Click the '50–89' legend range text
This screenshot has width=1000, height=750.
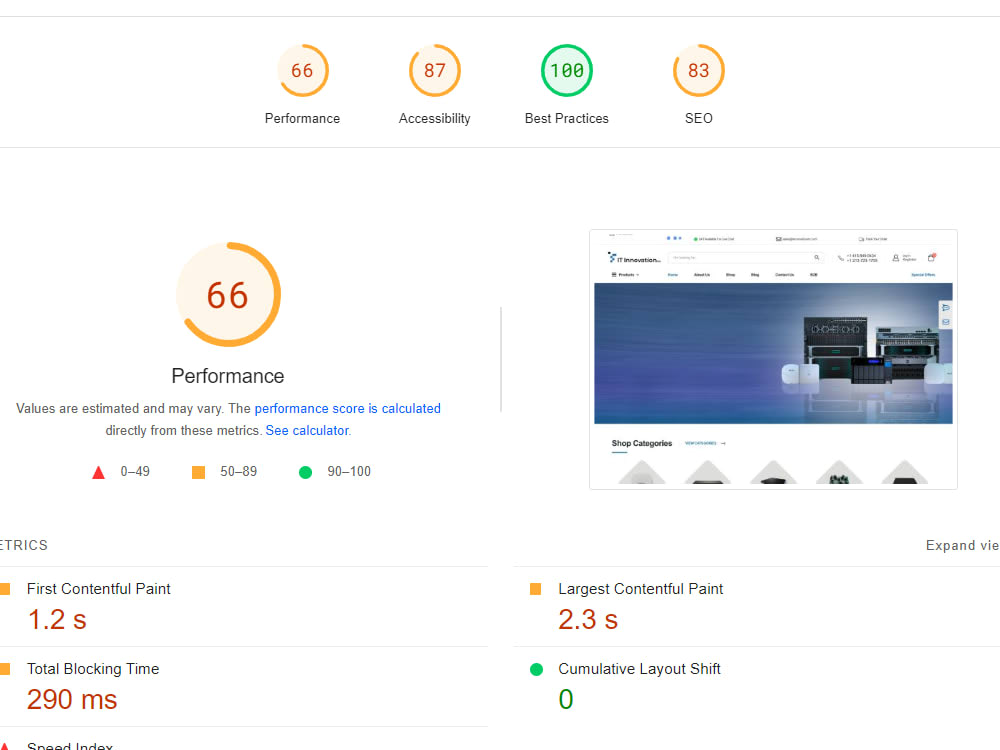pos(239,472)
